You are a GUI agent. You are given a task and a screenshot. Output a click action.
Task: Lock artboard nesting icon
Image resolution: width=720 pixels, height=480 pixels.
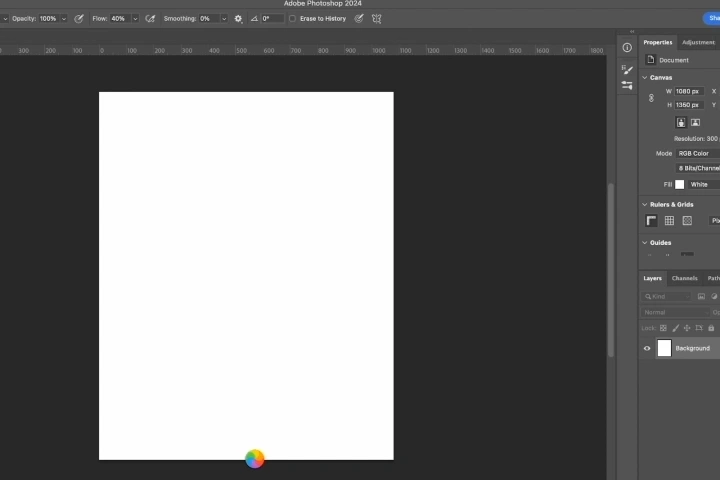tap(699, 328)
